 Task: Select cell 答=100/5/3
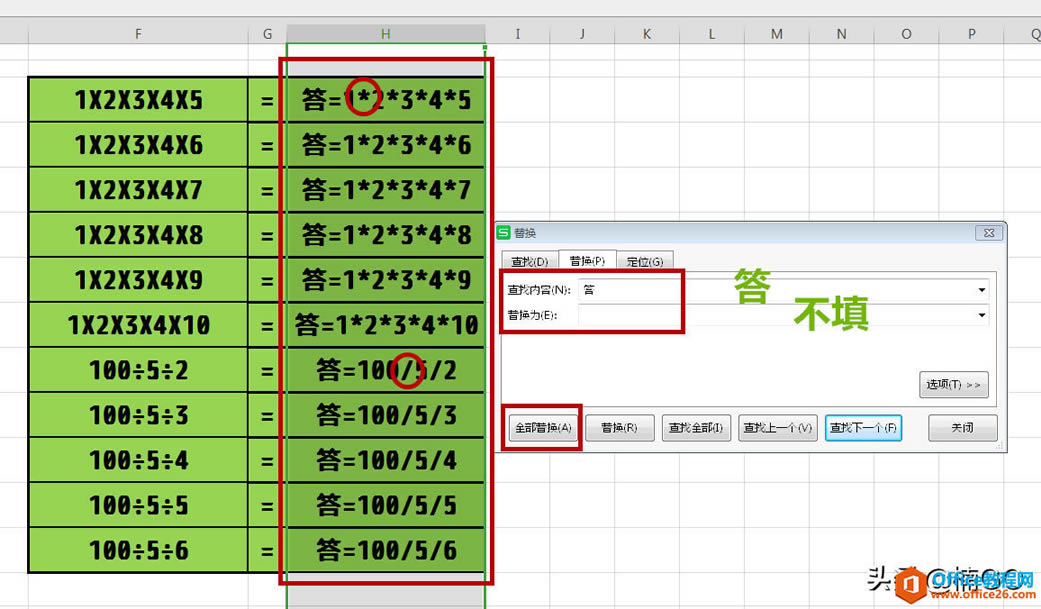[x=386, y=415]
